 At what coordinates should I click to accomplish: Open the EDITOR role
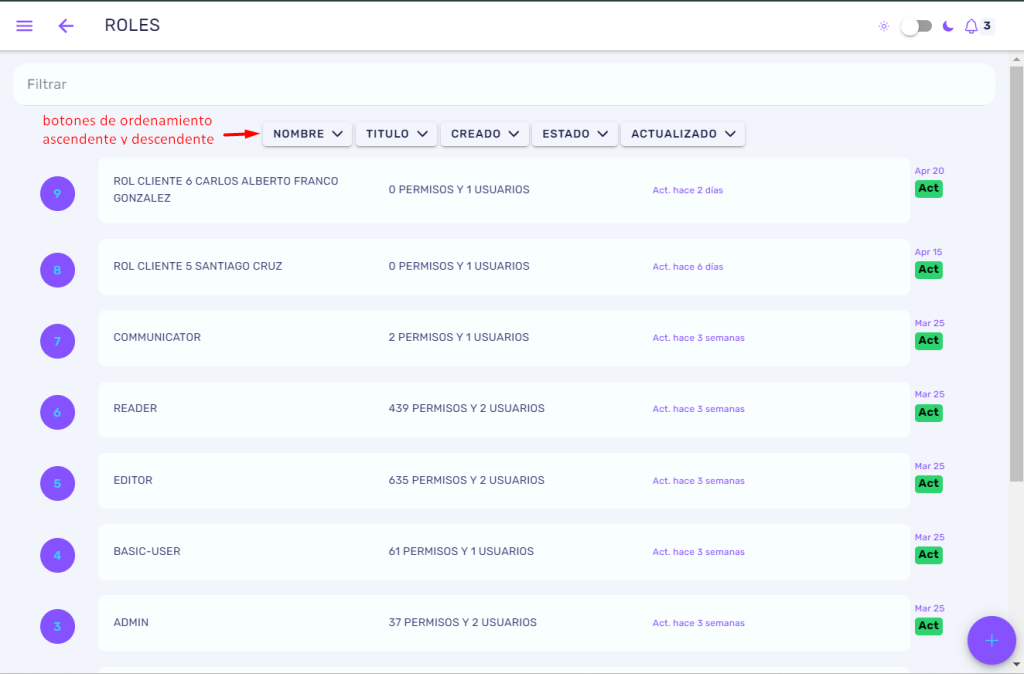[504, 481]
